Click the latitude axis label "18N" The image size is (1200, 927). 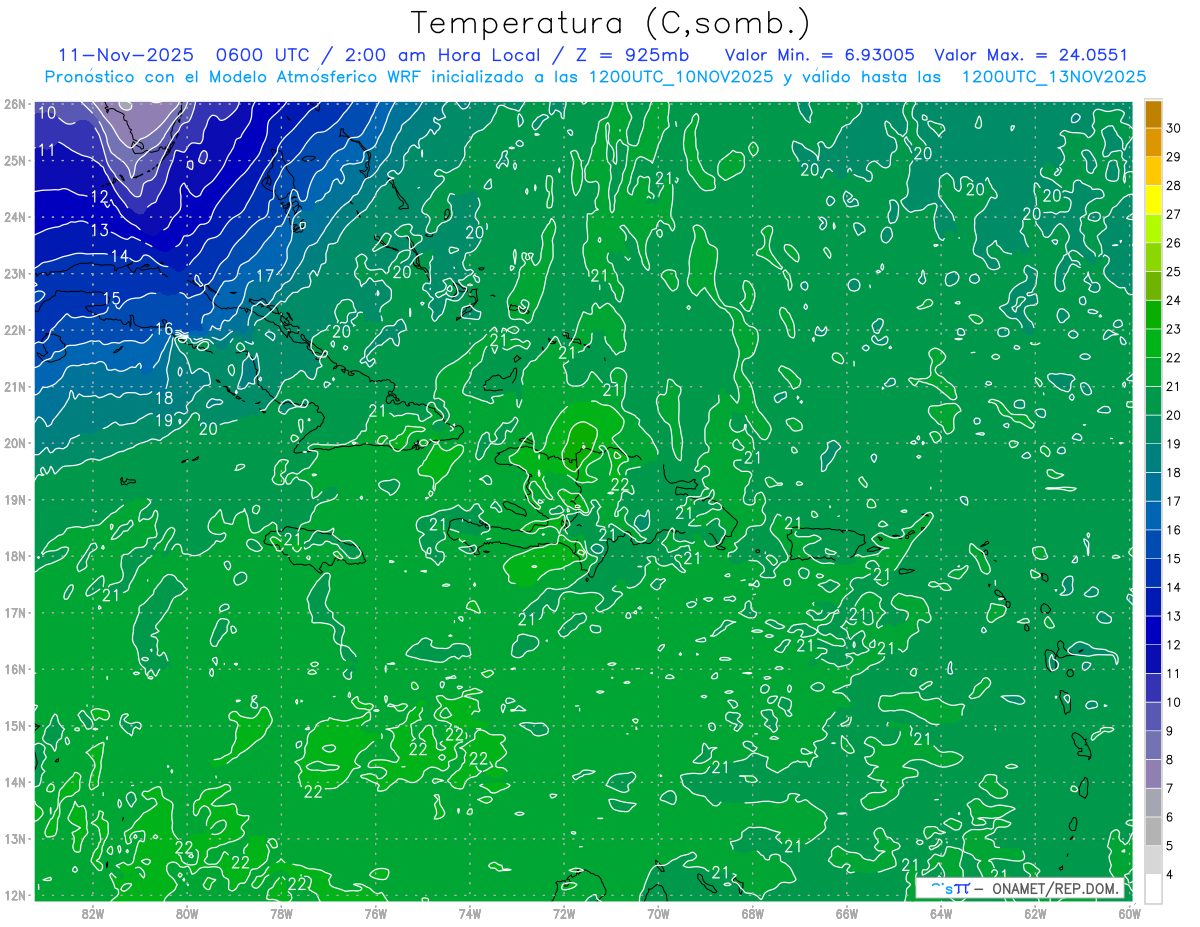tap(15, 556)
